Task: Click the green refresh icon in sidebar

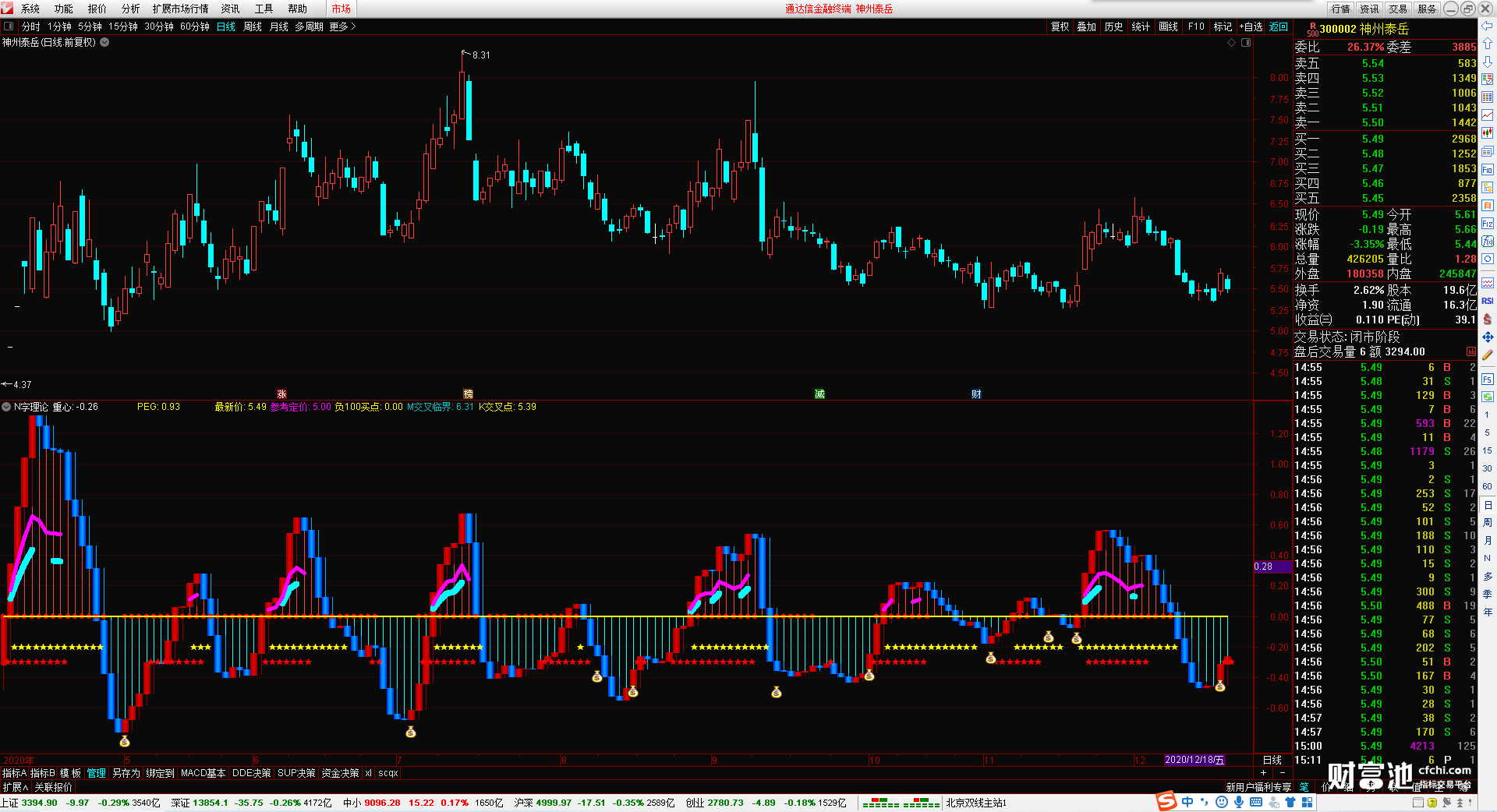Action: 1488,397
